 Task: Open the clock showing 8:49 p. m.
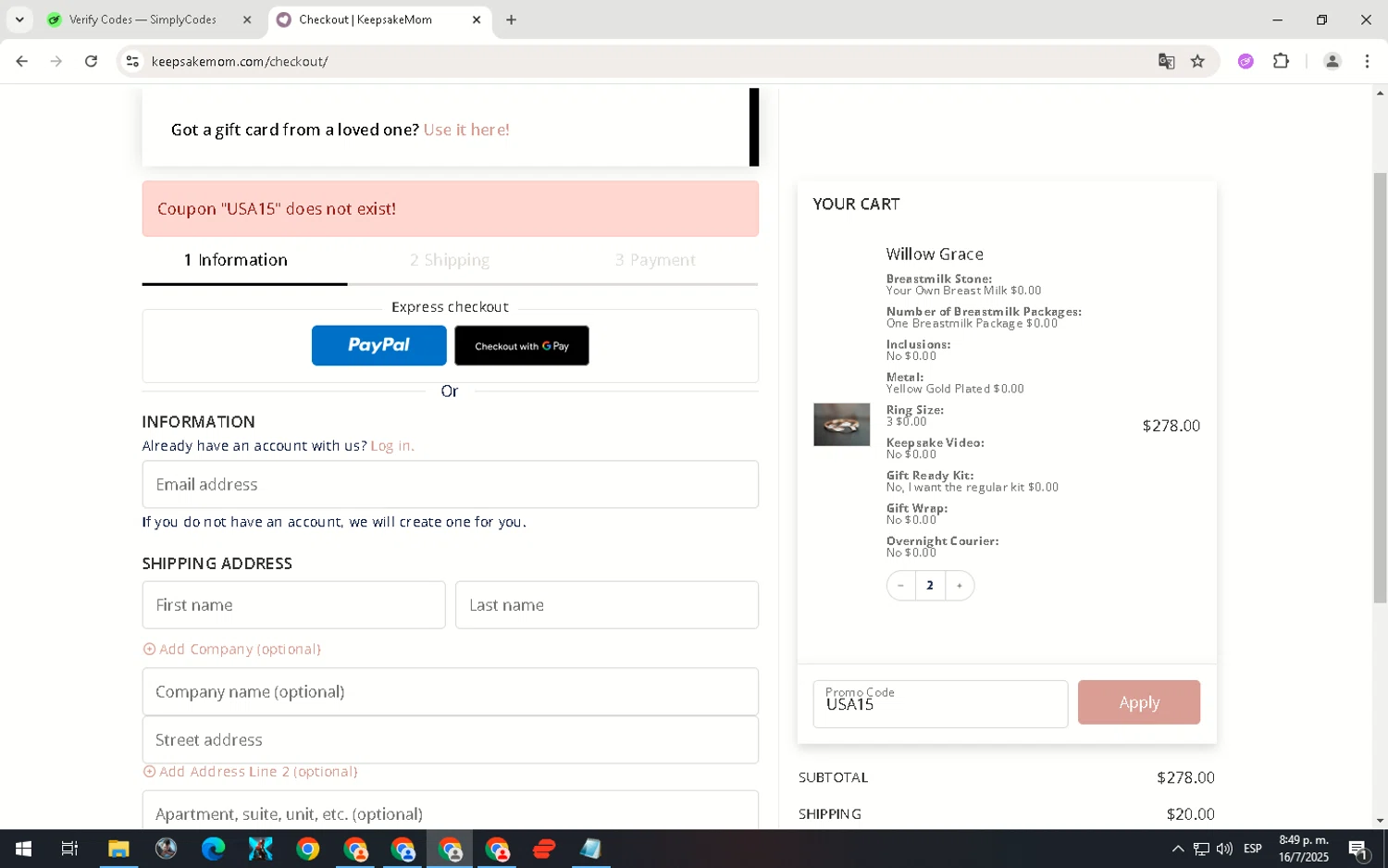(x=1304, y=849)
